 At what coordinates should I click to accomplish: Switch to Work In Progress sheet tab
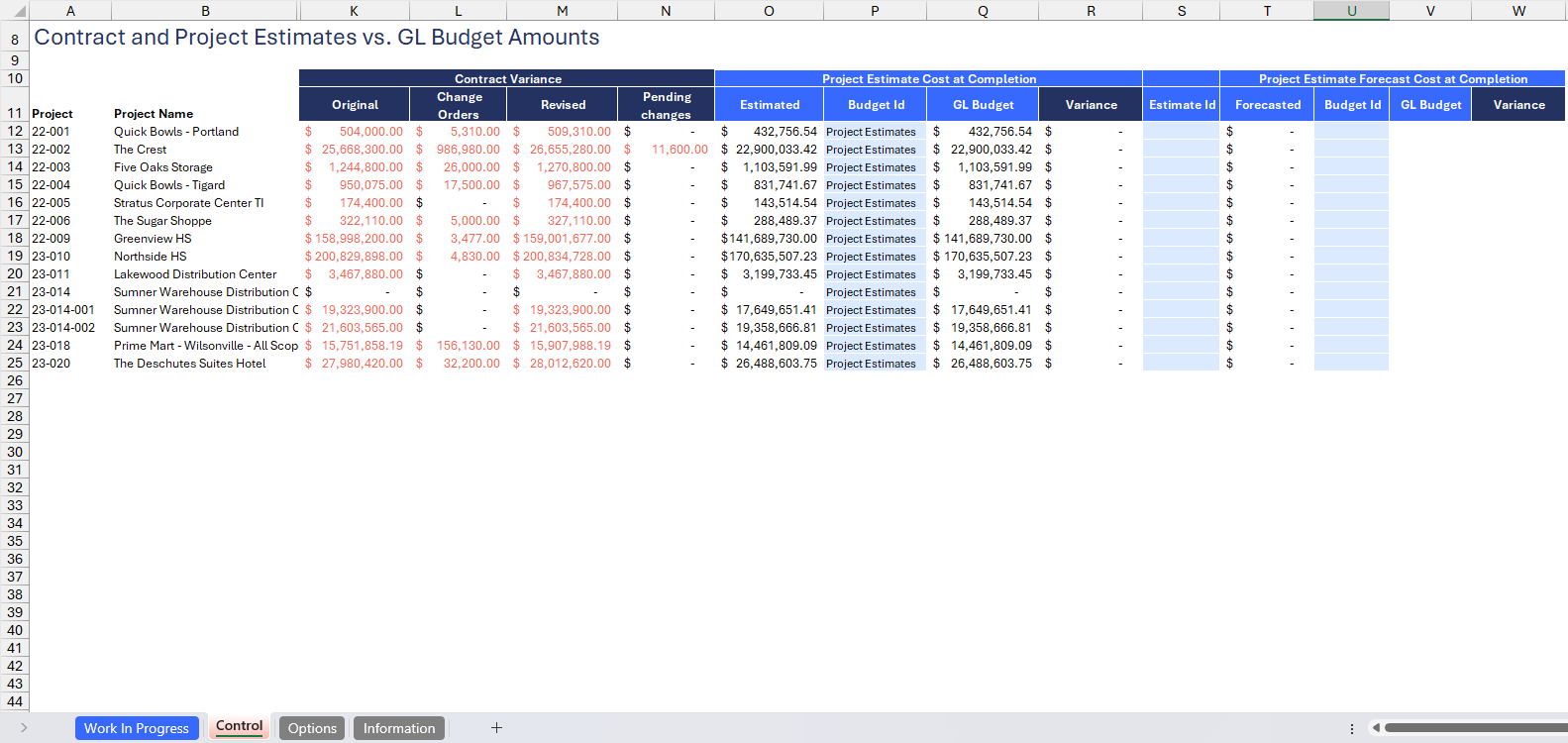click(137, 728)
